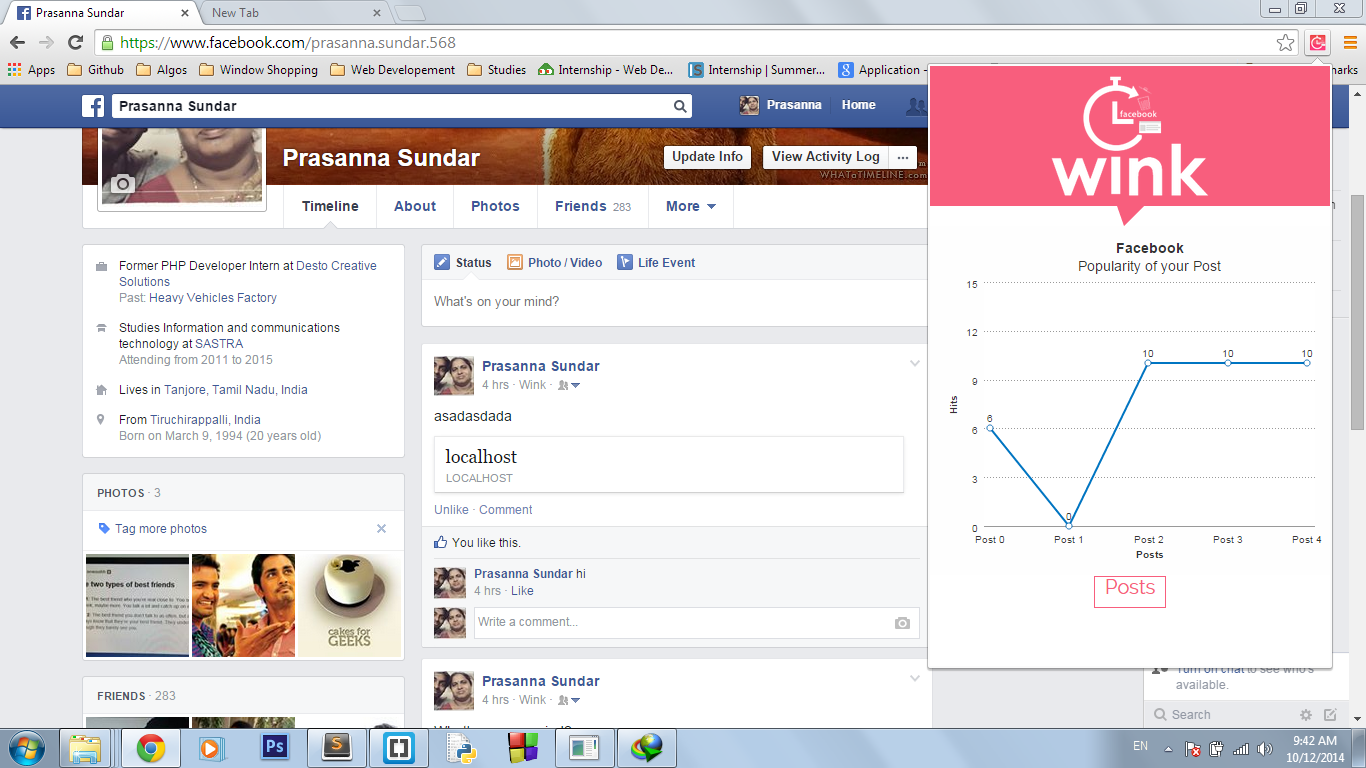
Task: Switch to the New Tab browser tab
Action: pyautogui.click(x=290, y=13)
